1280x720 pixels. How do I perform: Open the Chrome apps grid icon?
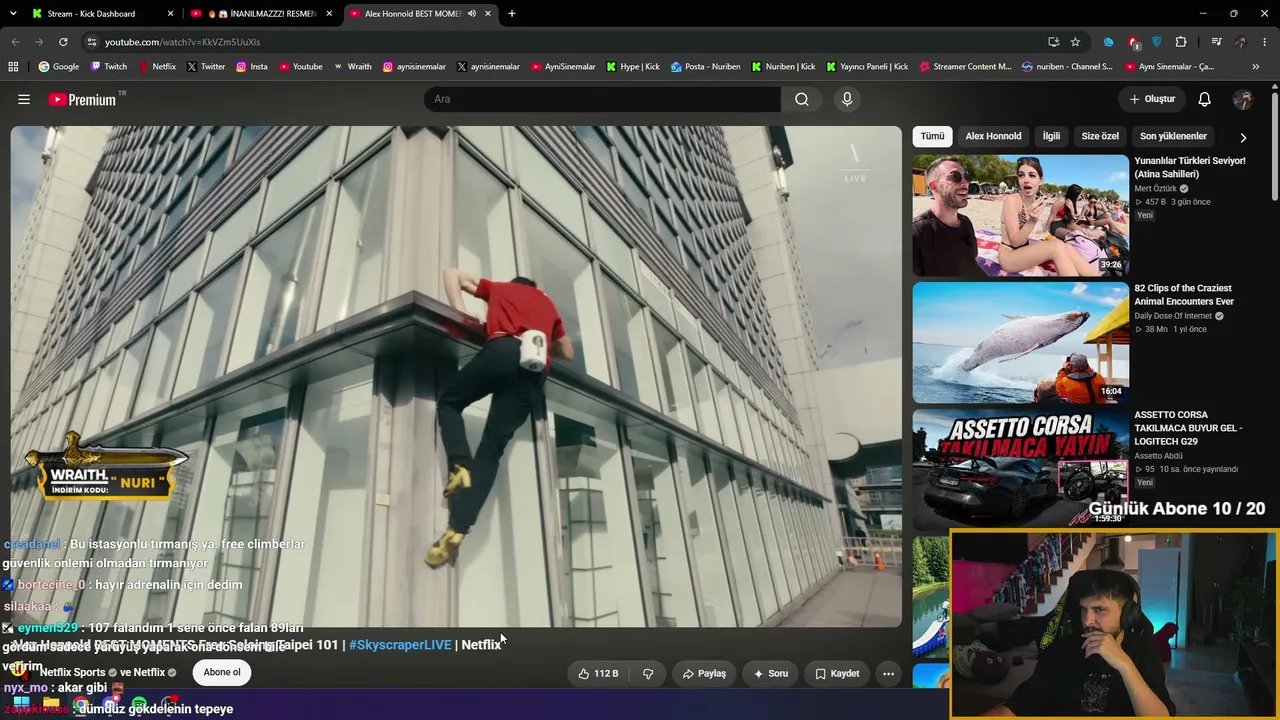pyautogui.click(x=13, y=67)
